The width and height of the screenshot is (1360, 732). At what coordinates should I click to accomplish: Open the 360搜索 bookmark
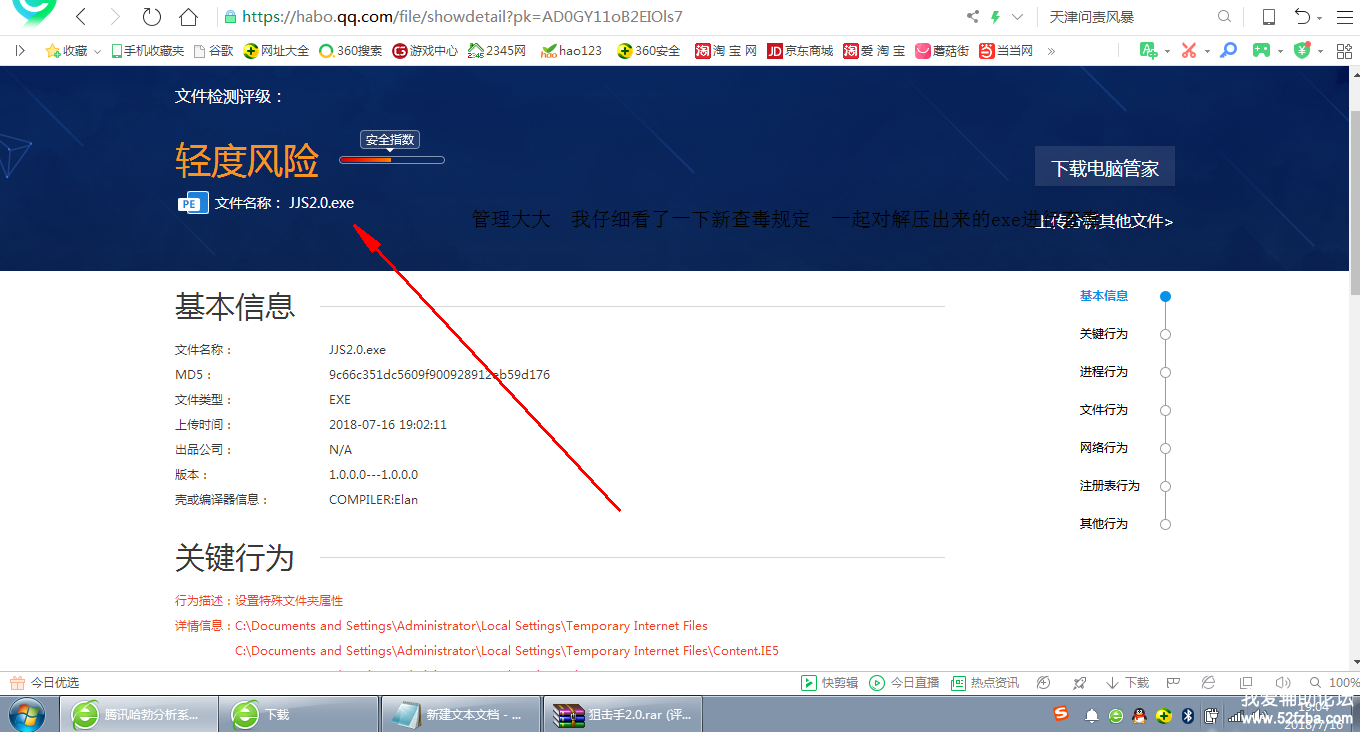pyautogui.click(x=350, y=50)
